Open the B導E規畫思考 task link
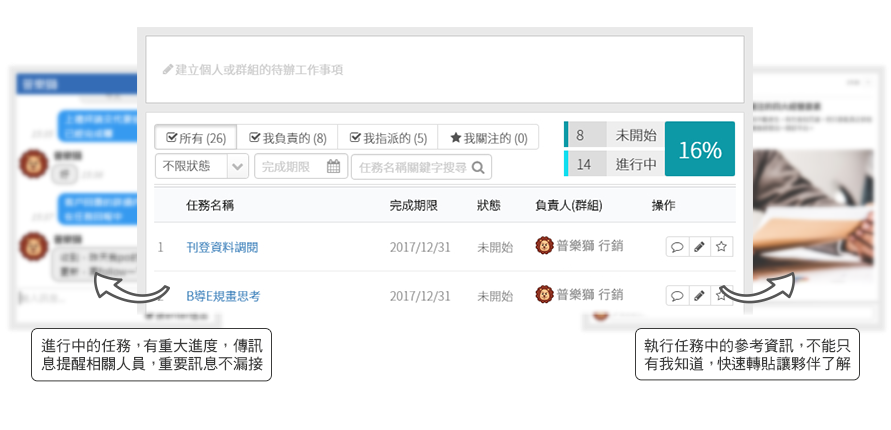Screen dimensions: 891x430 [223, 297]
